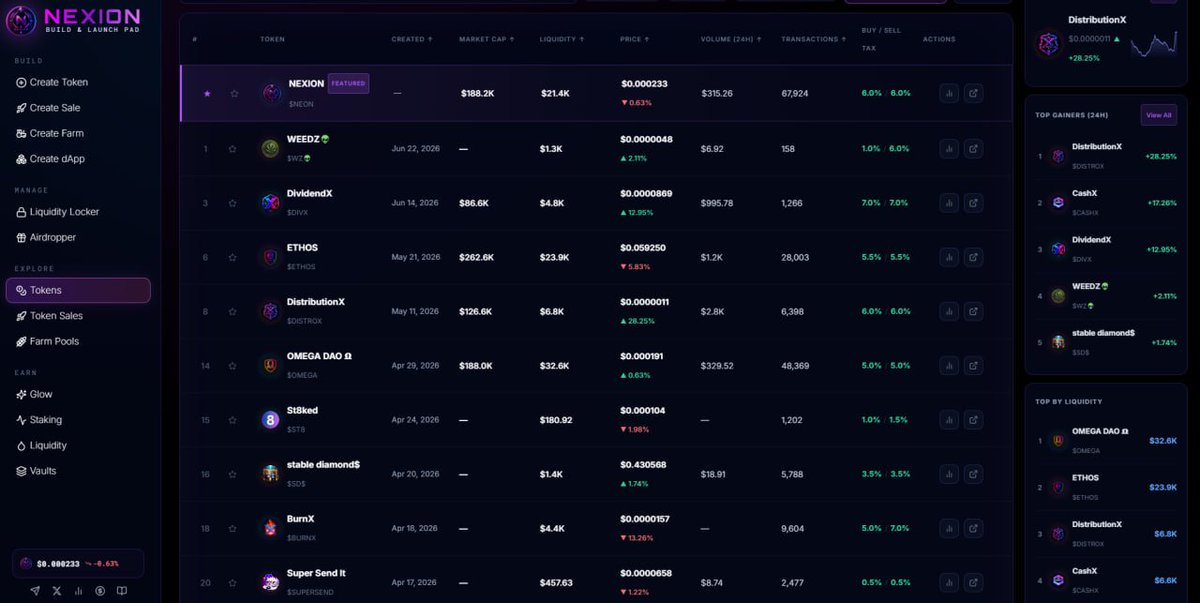Click the FEATURED badge next to NEXION
1200x603 pixels.
[x=348, y=84]
